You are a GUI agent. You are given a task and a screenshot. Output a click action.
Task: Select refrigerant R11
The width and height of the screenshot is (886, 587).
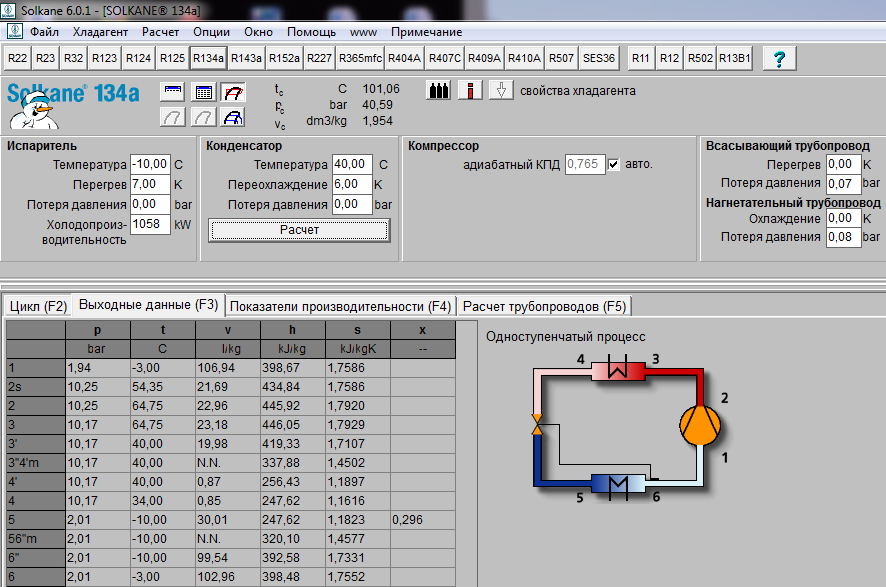coord(641,58)
